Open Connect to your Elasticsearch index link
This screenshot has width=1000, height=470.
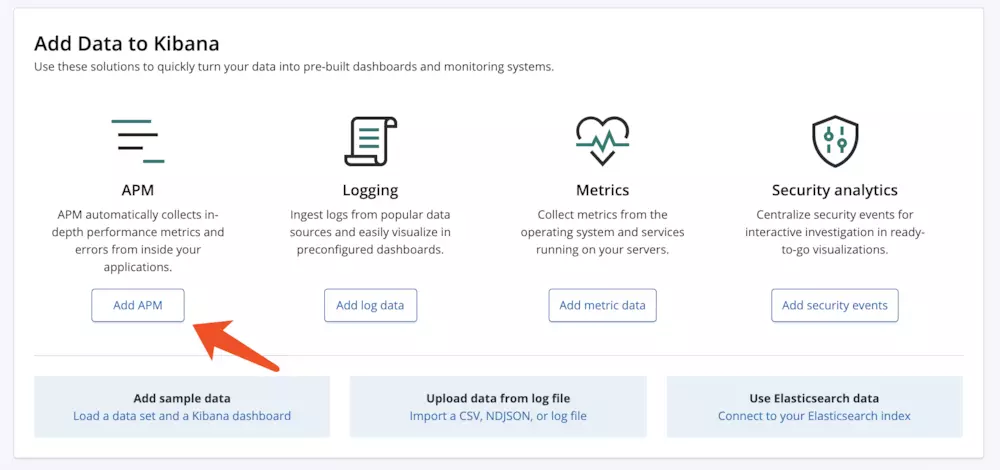pos(814,416)
